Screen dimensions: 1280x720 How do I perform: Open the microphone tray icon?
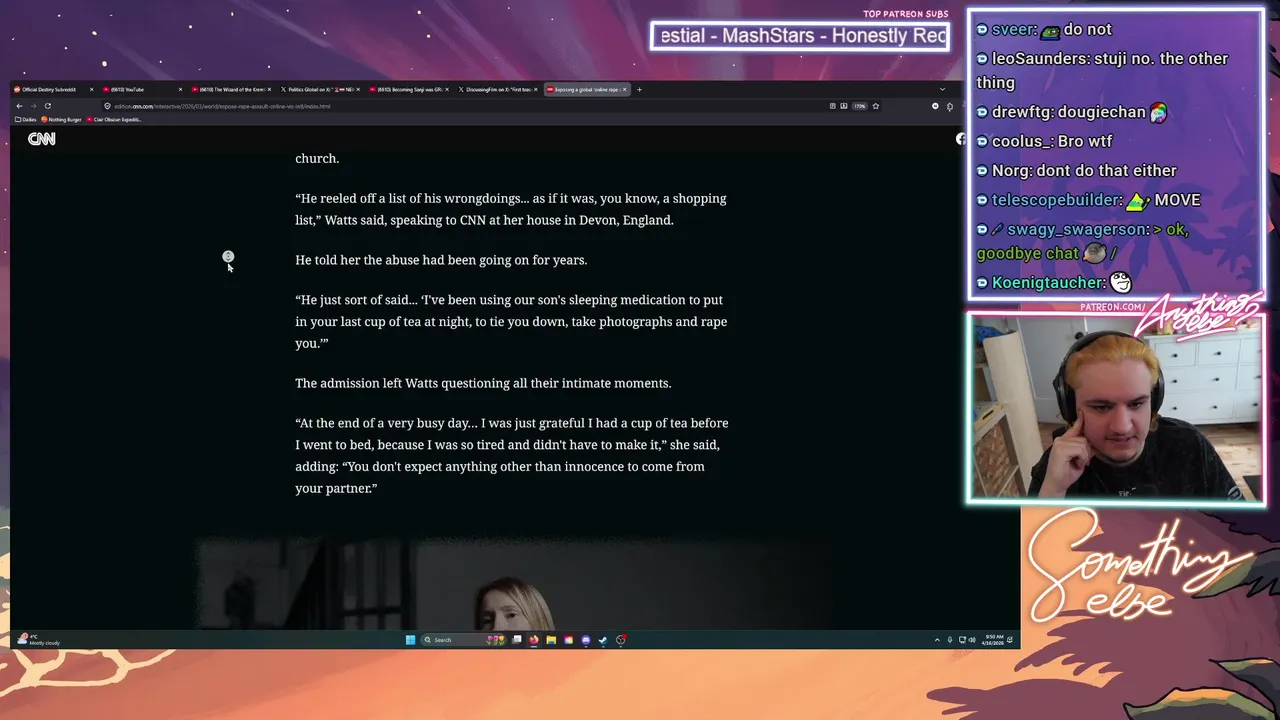[x=950, y=640]
